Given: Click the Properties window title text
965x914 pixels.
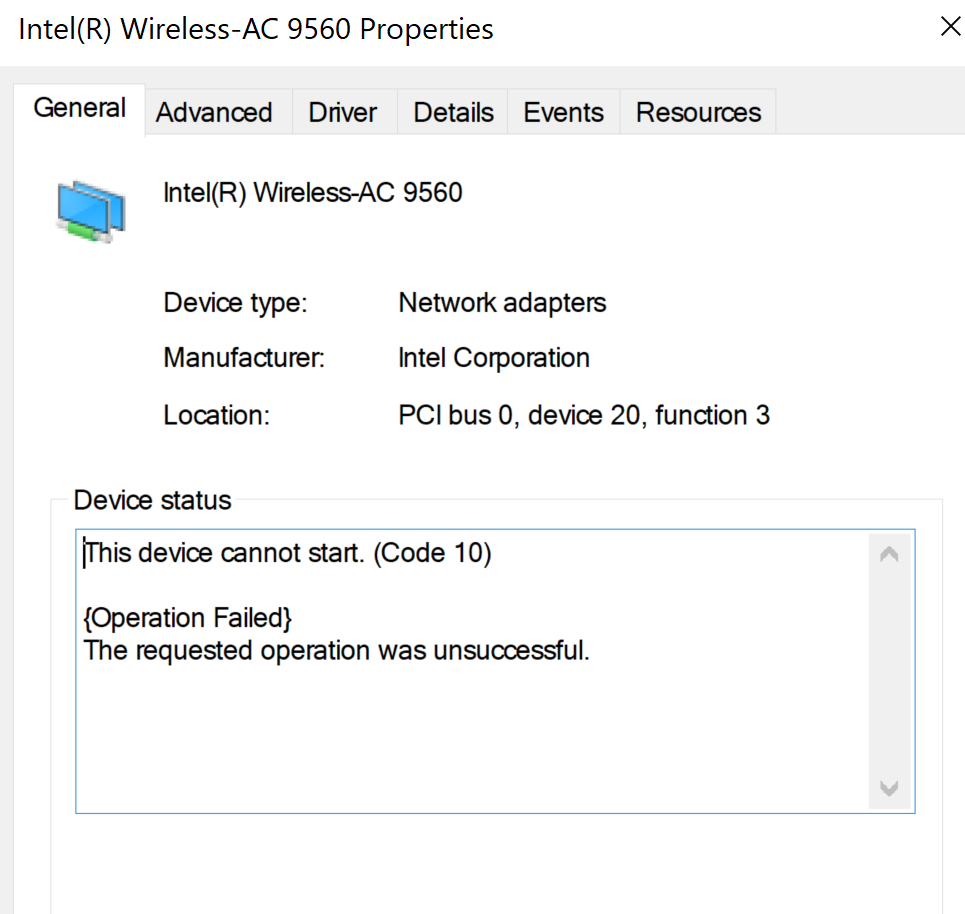Looking at the screenshot, I should click(256, 29).
